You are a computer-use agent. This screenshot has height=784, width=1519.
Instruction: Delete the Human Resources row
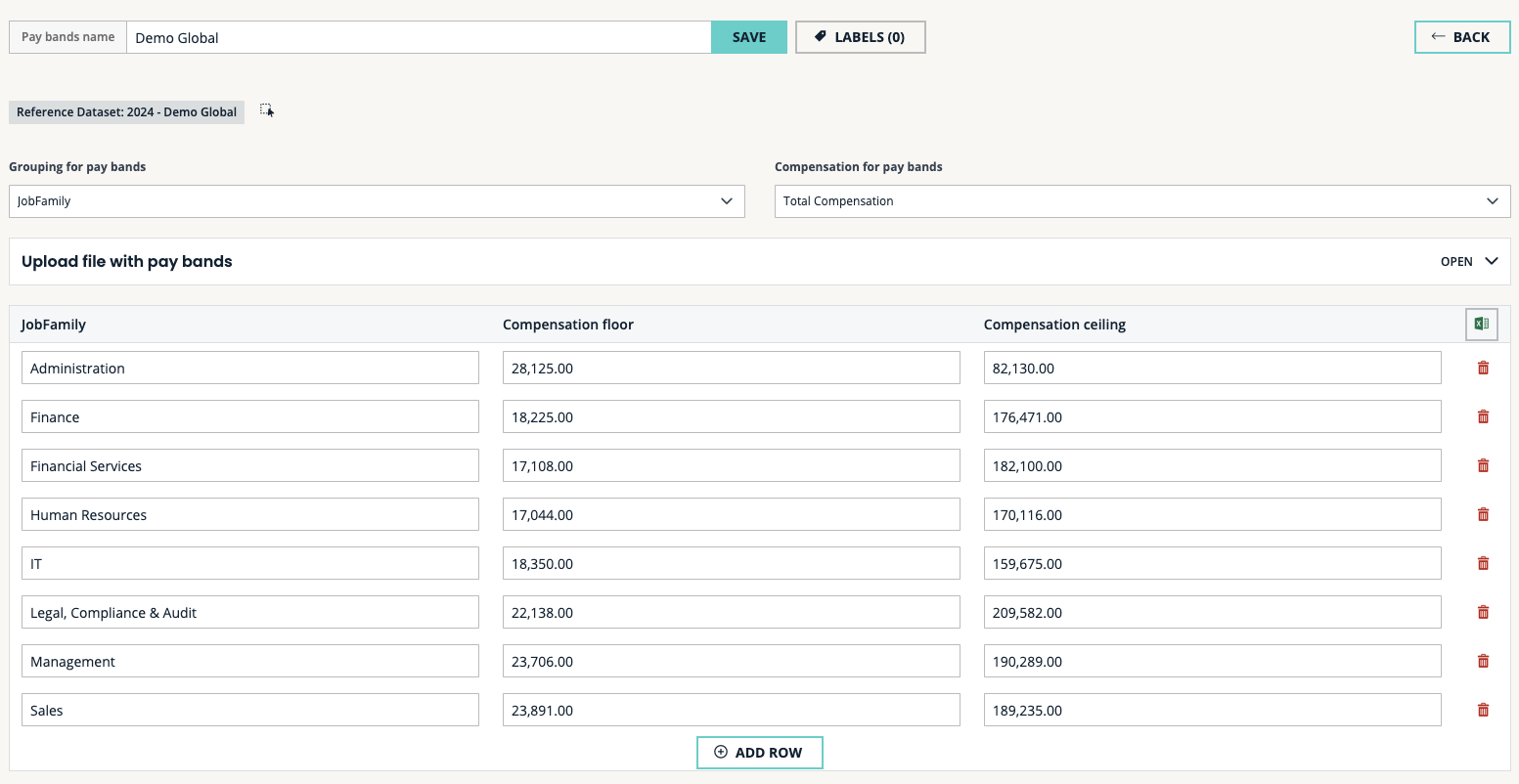[x=1483, y=514]
